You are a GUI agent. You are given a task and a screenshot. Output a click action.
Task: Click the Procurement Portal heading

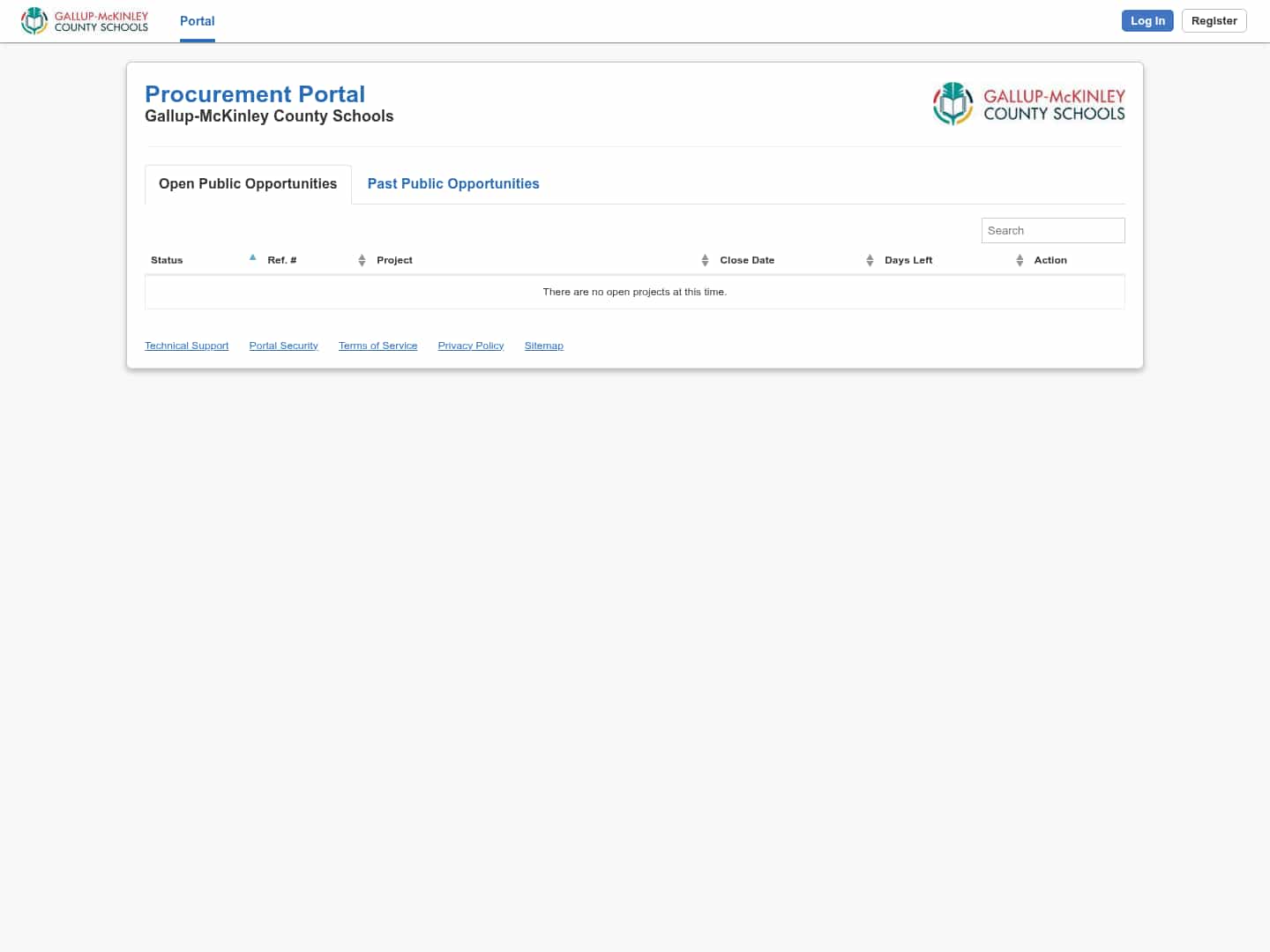pyautogui.click(x=255, y=94)
